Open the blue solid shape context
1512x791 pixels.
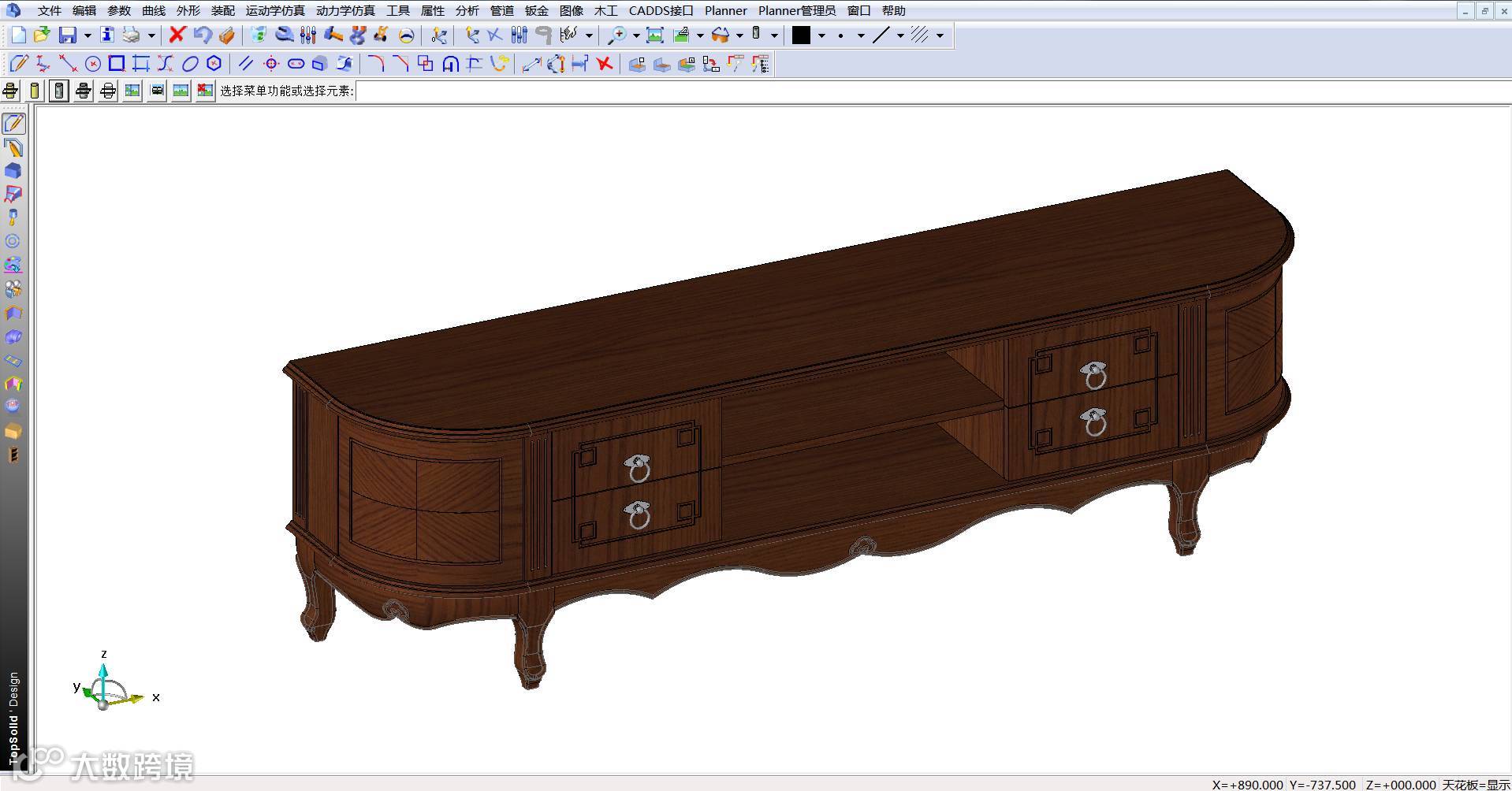pyautogui.click(x=13, y=171)
